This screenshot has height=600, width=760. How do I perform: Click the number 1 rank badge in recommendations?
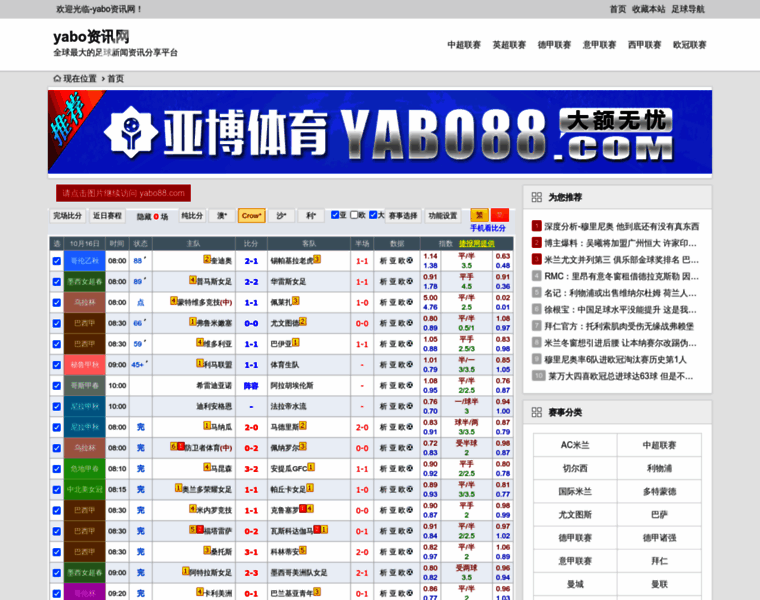click(x=537, y=226)
